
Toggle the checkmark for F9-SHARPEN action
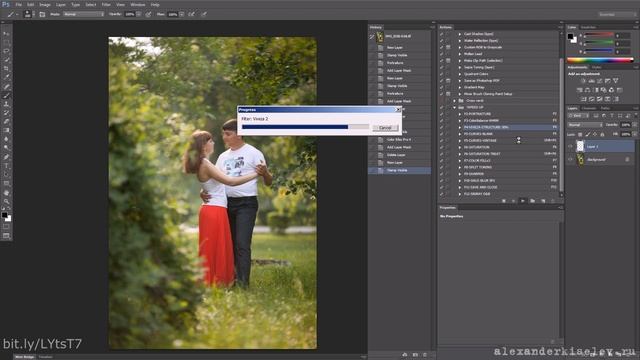(x=441, y=174)
